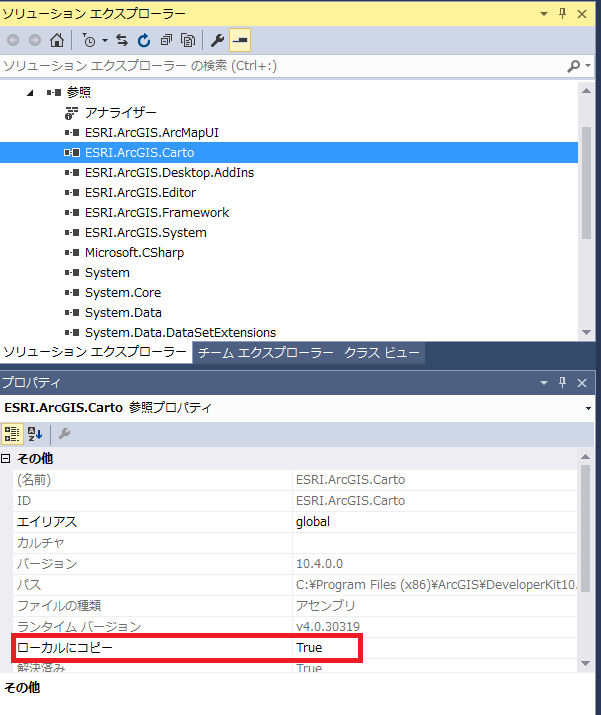The image size is (601, 715).
Task: Collapse the 参照 references node
Action: coord(30,93)
